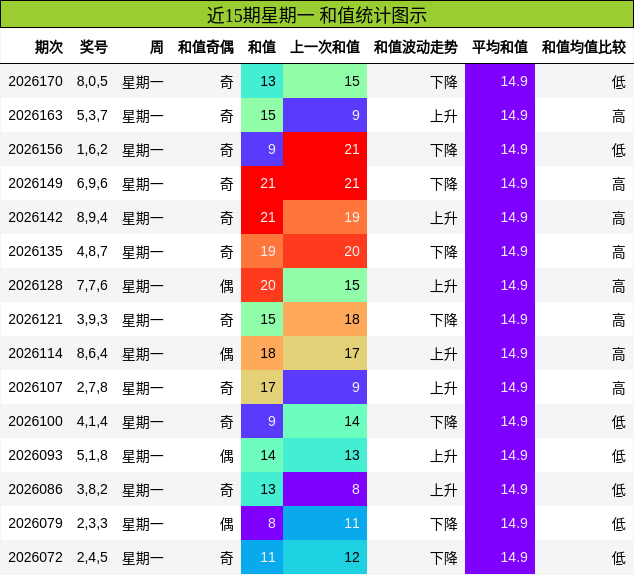Click the winning numbers 4,8,7

(x=92, y=251)
